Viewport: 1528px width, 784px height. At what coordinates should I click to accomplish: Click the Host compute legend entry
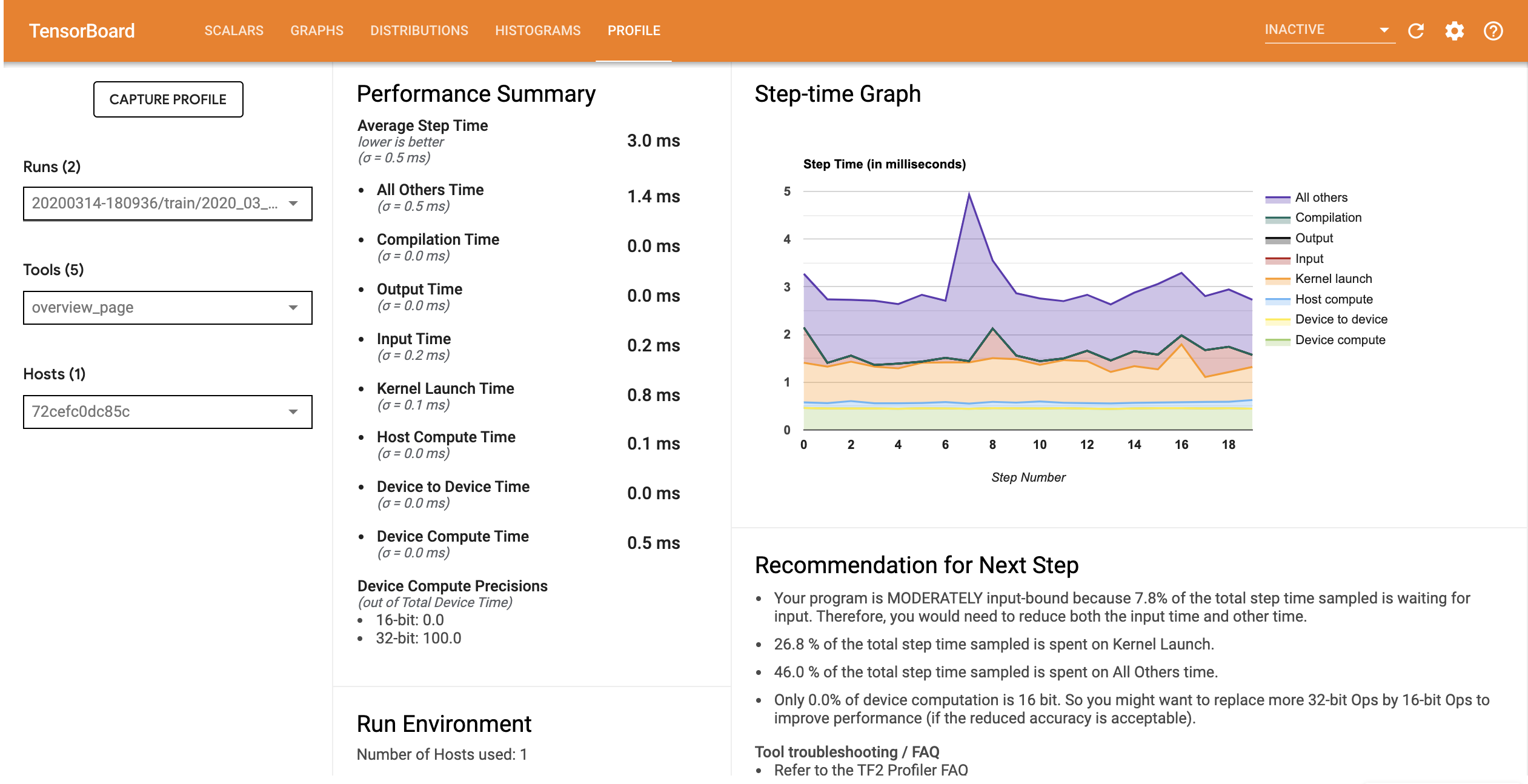click(x=1334, y=299)
